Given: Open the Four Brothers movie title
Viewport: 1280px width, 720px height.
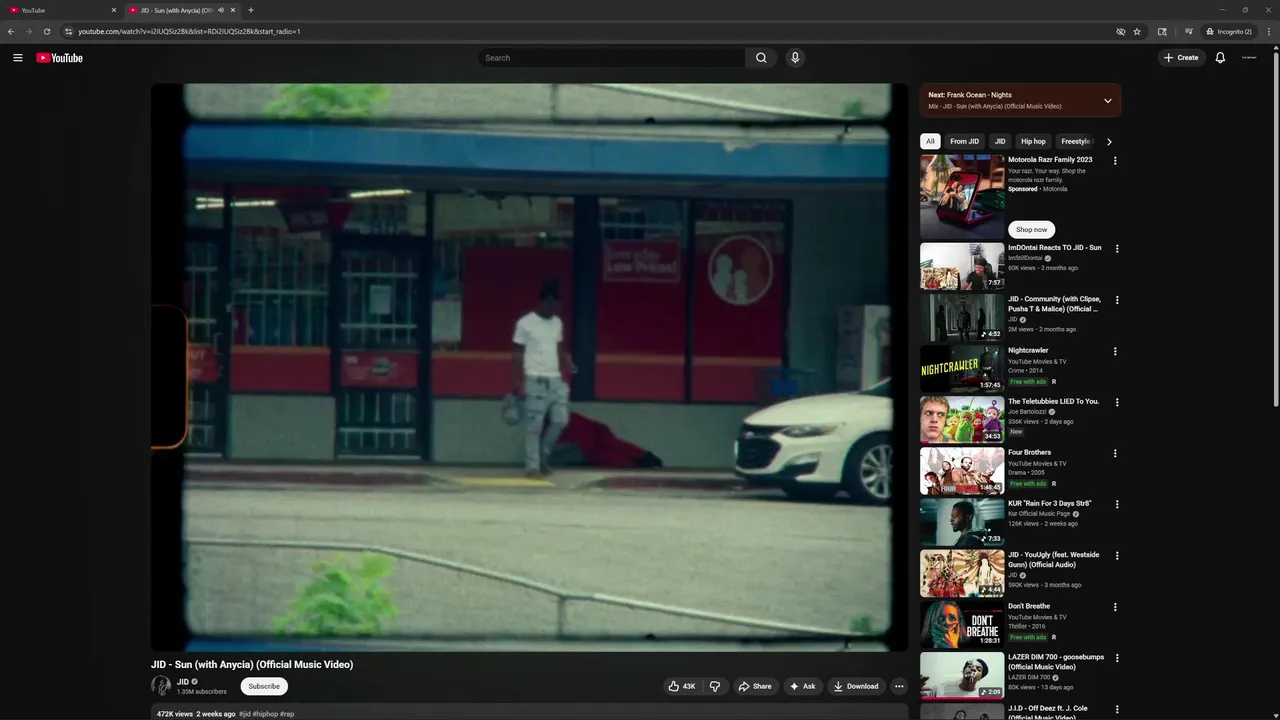Looking at the screenshot, I should click(1029, 453).
